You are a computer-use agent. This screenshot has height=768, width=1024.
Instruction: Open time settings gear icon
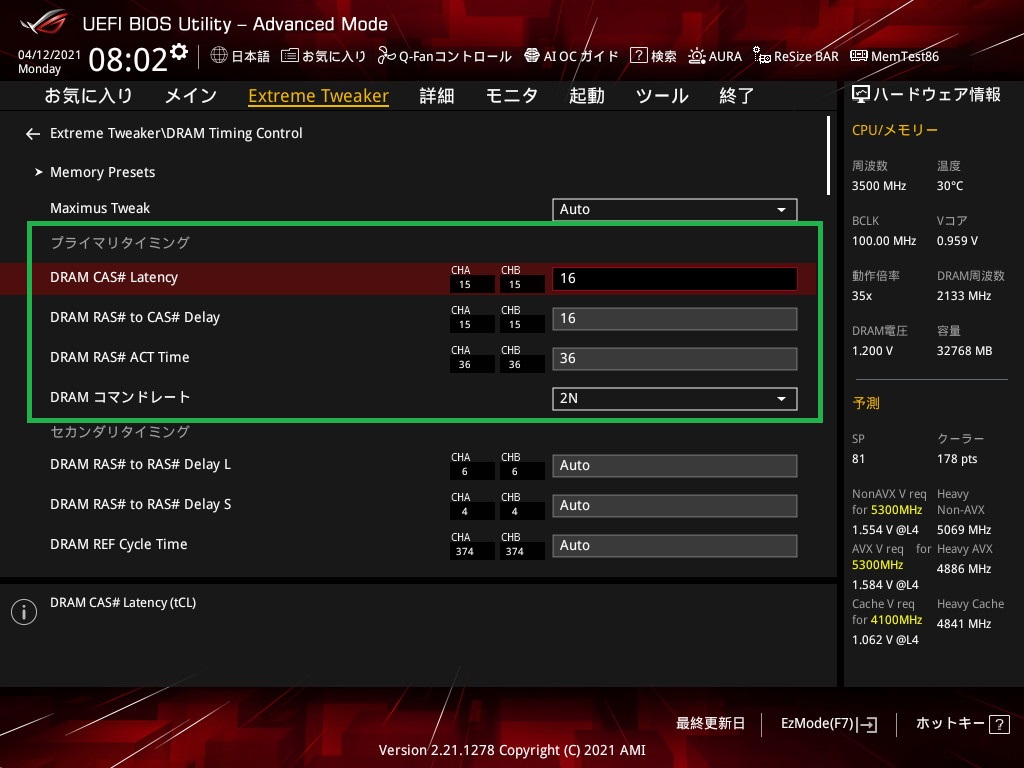(179, 52)
